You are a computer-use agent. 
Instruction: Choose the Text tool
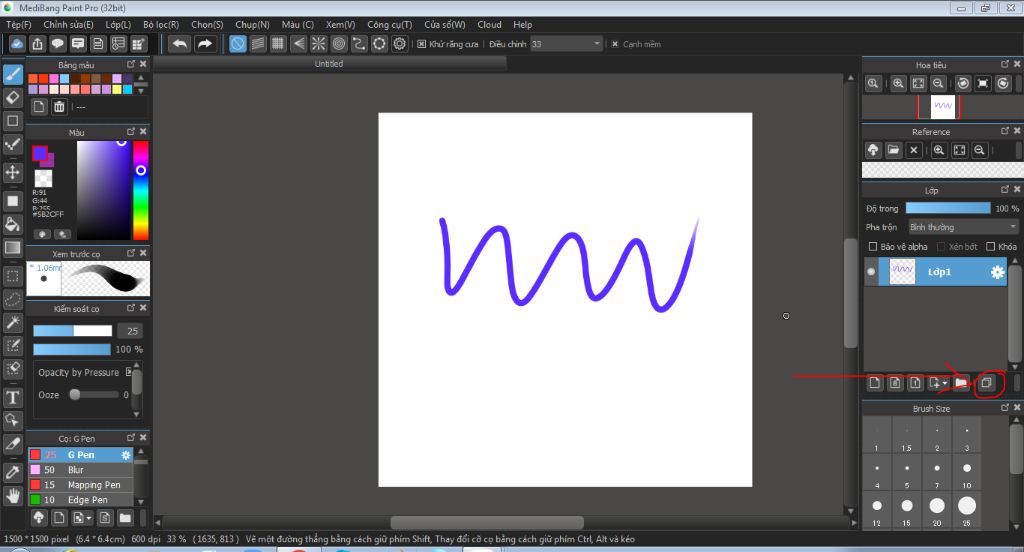point(13,397)
